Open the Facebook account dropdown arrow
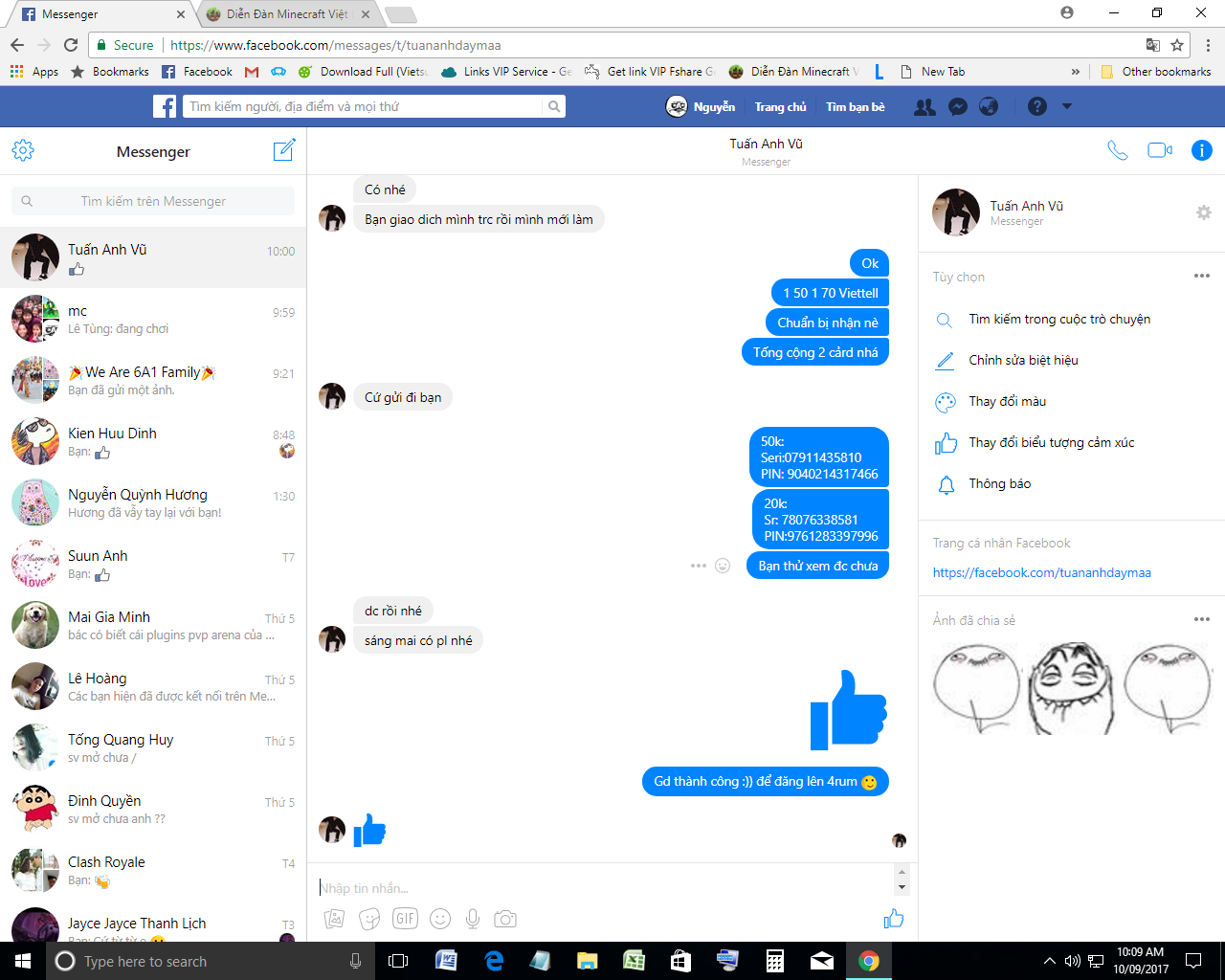 pos(1070,106)
